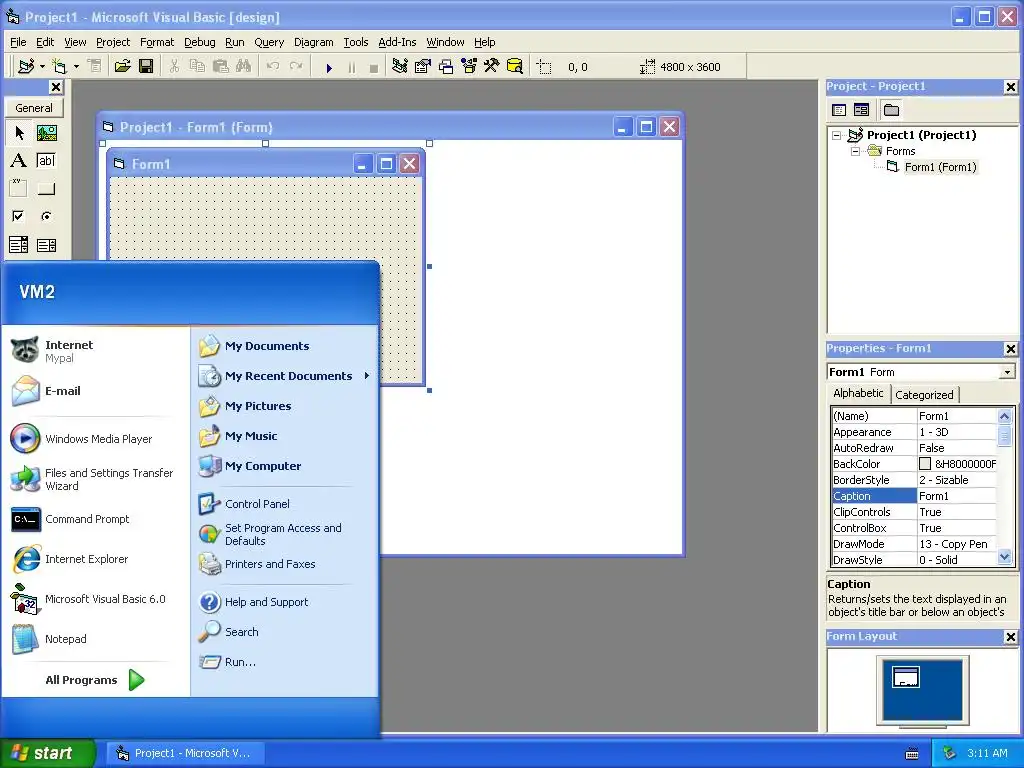Click the Add Form toolbar icon

pyautogui.click(x=59, y=66)
